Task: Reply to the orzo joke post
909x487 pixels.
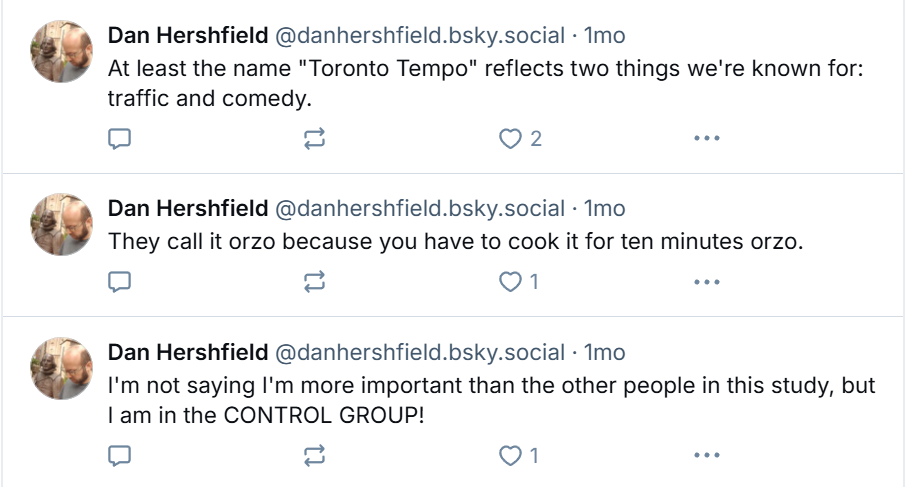Action: click(x=119, y=282)
